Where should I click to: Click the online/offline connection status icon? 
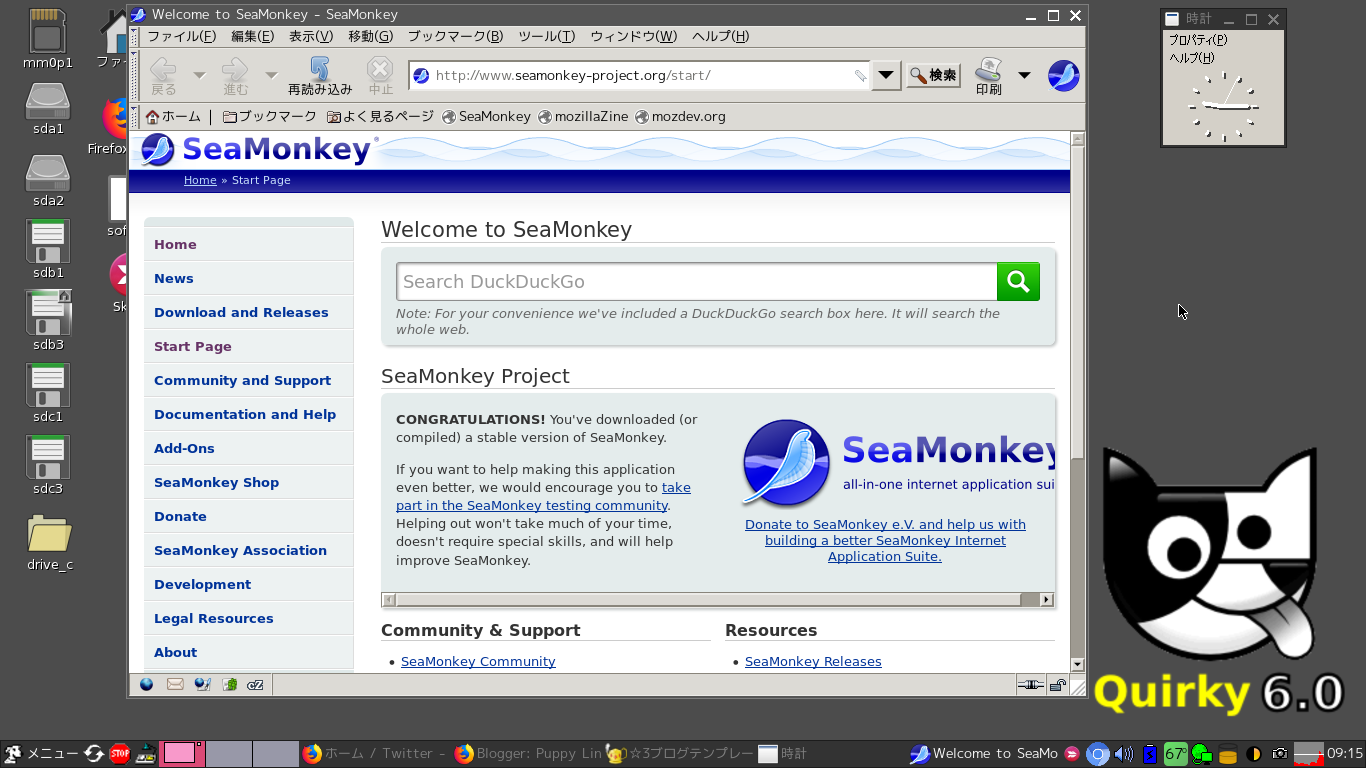click(1030, 685)
